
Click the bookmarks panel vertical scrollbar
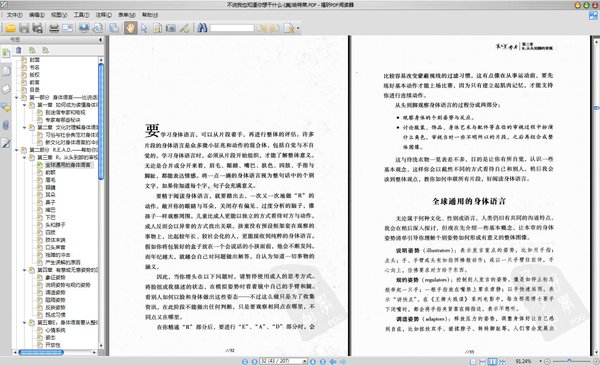[x=101, y=121]
